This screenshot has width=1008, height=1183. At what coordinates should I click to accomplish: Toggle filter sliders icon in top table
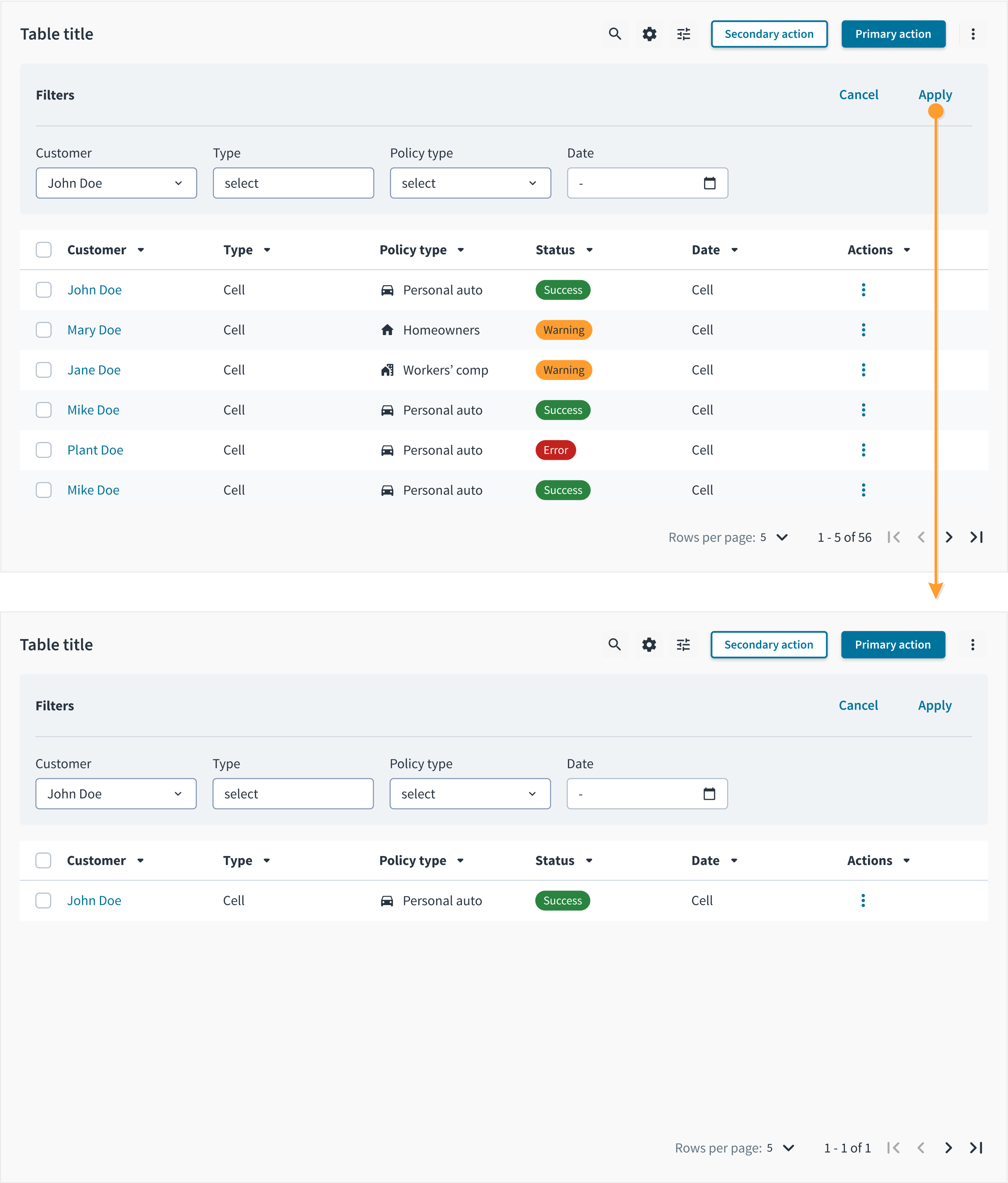(x=684, y=34)
